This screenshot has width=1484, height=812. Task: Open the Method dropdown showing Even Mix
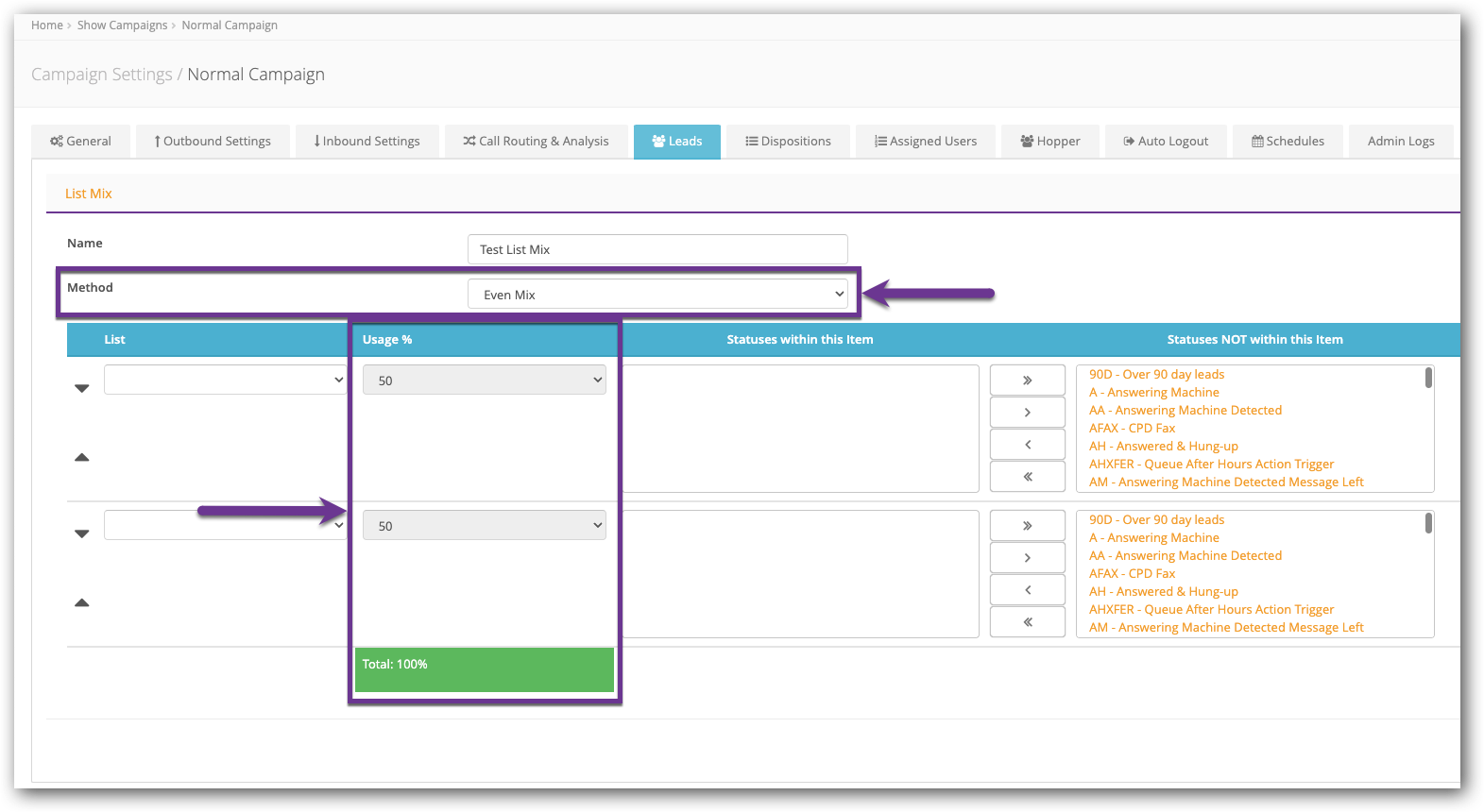point(658,295)
